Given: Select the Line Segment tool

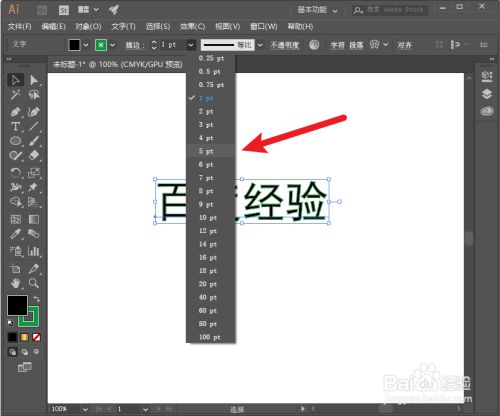Looking at the screenshot, I should point(34,126).
